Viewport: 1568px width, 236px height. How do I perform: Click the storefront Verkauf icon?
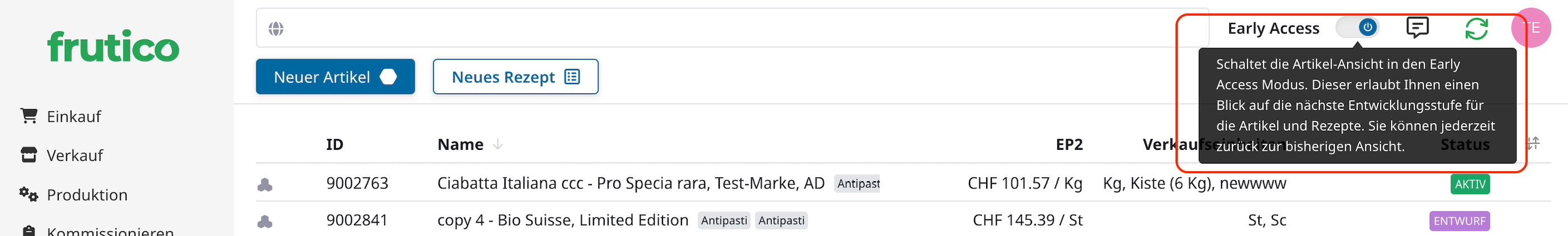(x=29, y=155)
